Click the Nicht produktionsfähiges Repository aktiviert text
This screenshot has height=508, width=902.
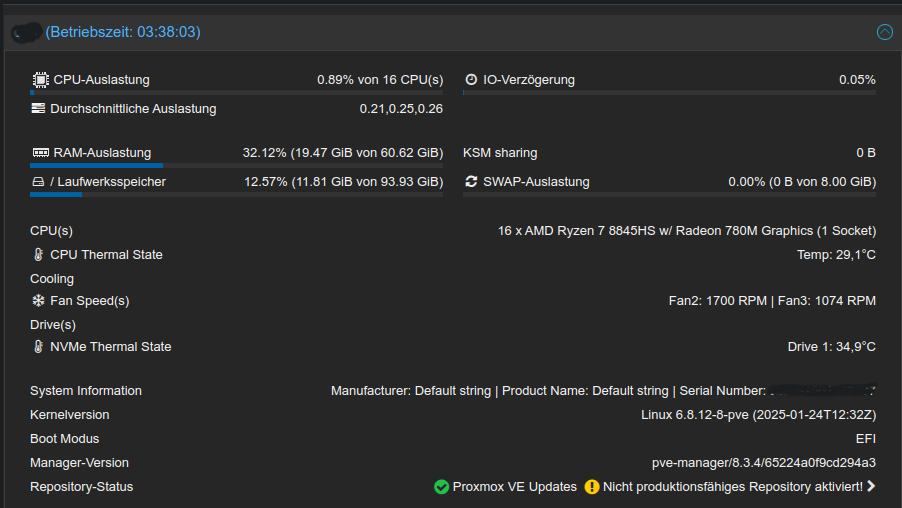pos(733,487)
